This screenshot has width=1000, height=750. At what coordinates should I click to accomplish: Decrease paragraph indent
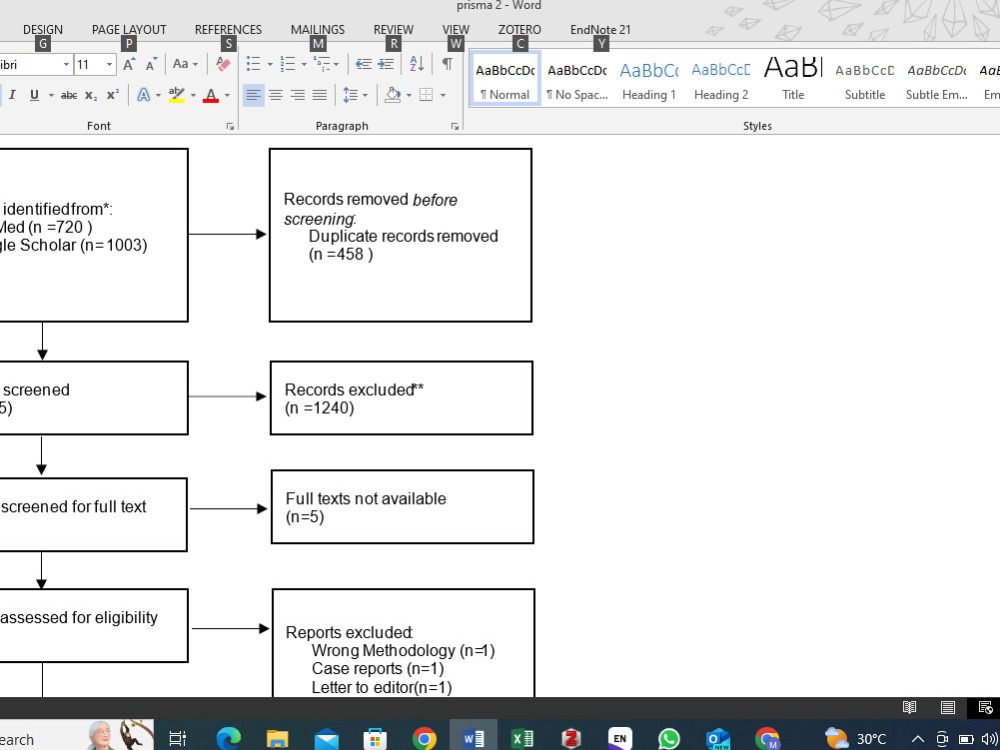point(364,64)
